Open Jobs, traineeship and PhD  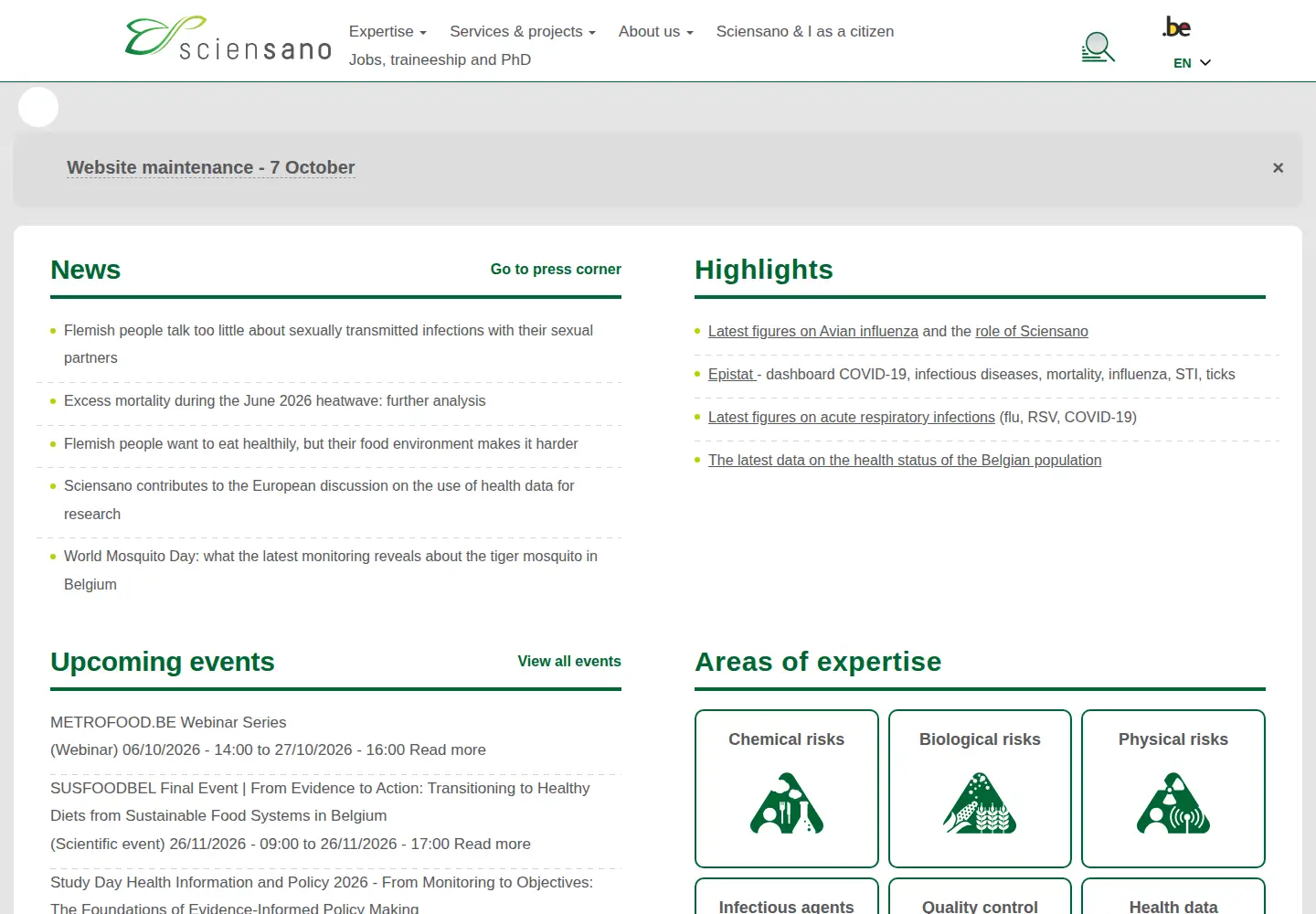[x=440, y=59]
